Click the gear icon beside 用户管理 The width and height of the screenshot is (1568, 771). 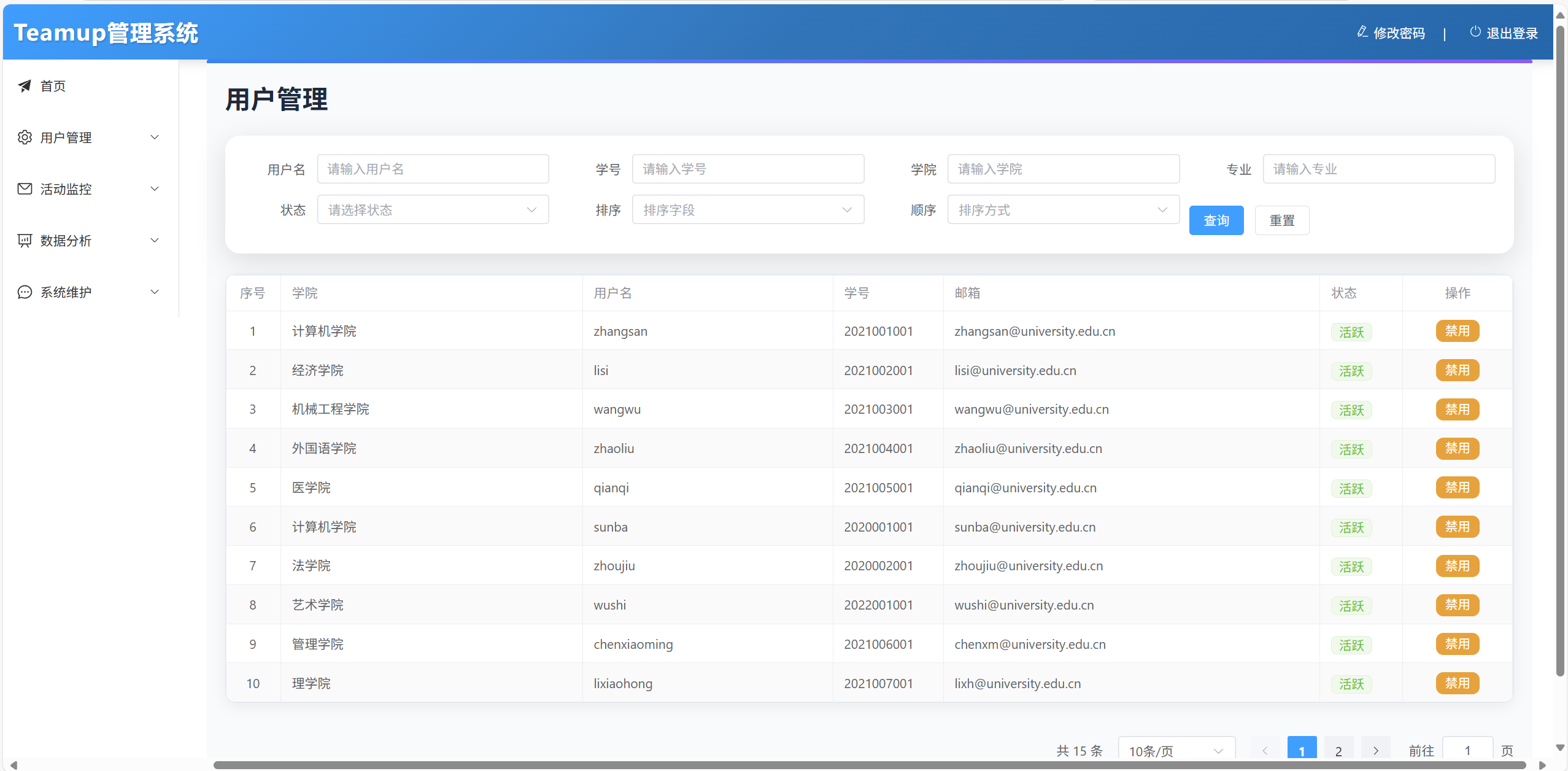25,138
